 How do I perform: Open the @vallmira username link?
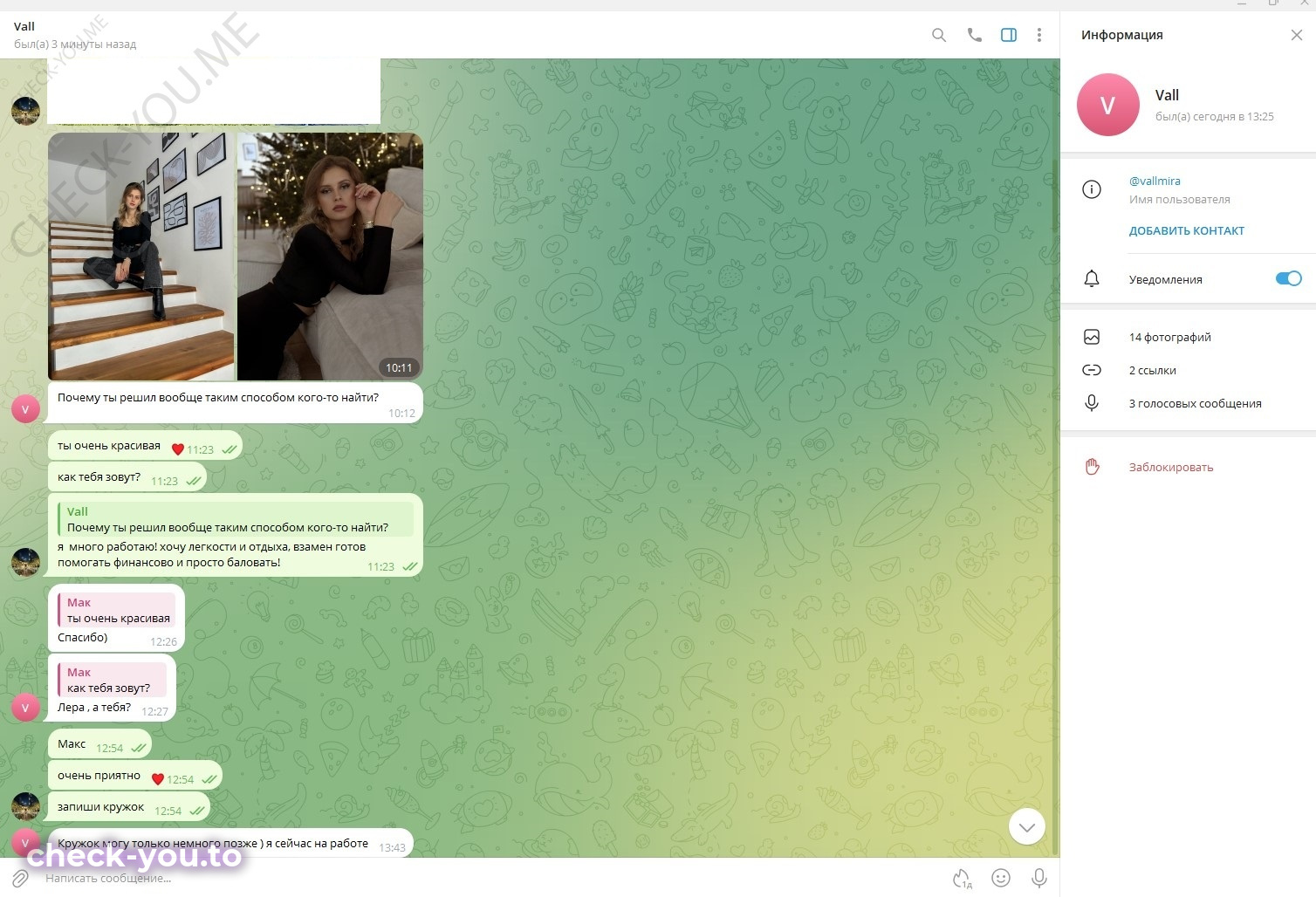(1155, 181)
